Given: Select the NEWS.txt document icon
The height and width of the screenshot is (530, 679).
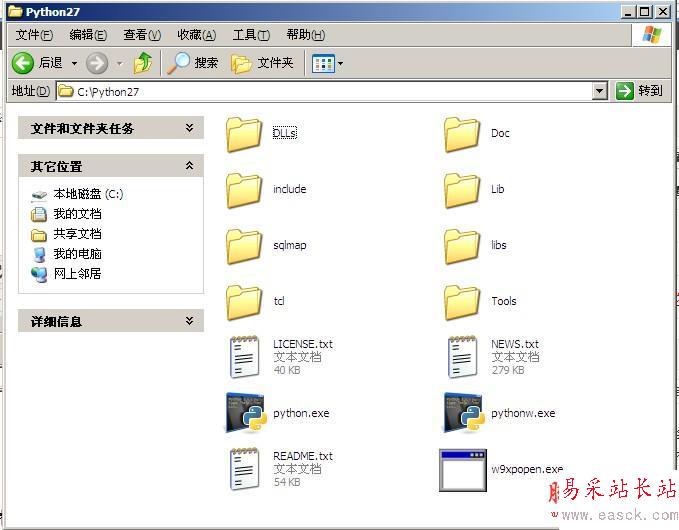Looking at the screenshot, I should pos(462,357).
